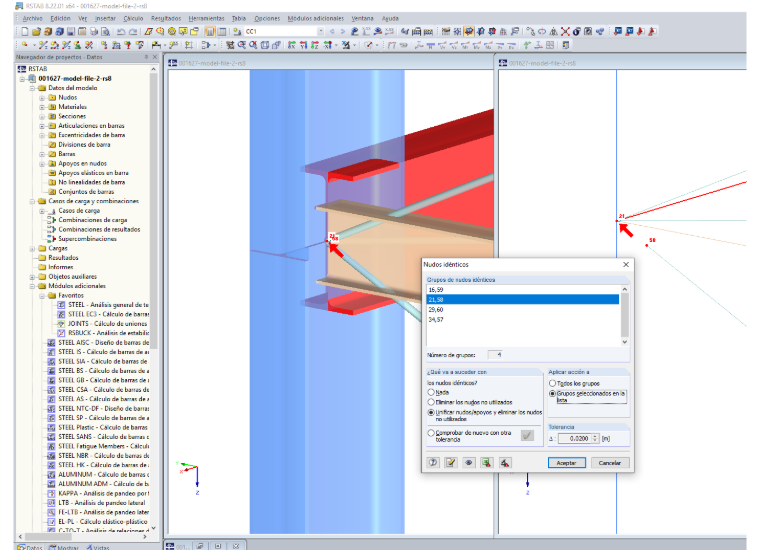Click the Cancelar button
Screen dimensions: 760x550
610,463
